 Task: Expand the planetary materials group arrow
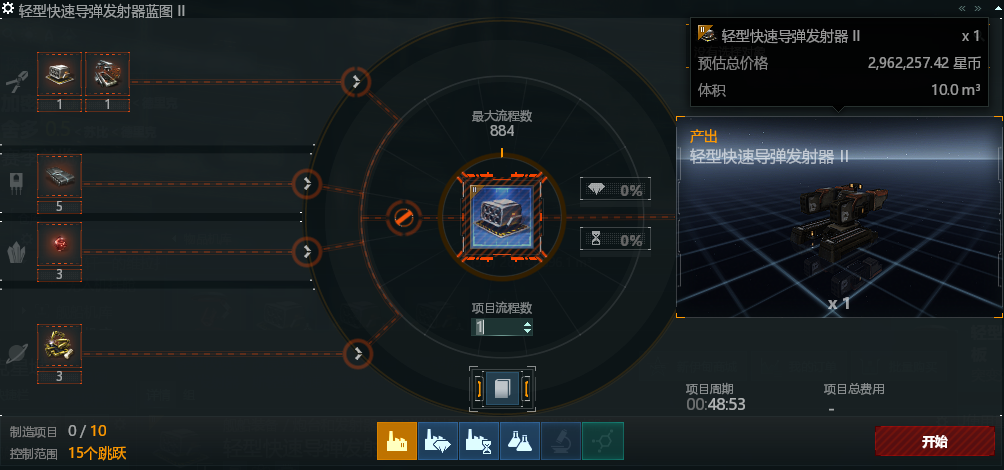[x=358, y=353]
